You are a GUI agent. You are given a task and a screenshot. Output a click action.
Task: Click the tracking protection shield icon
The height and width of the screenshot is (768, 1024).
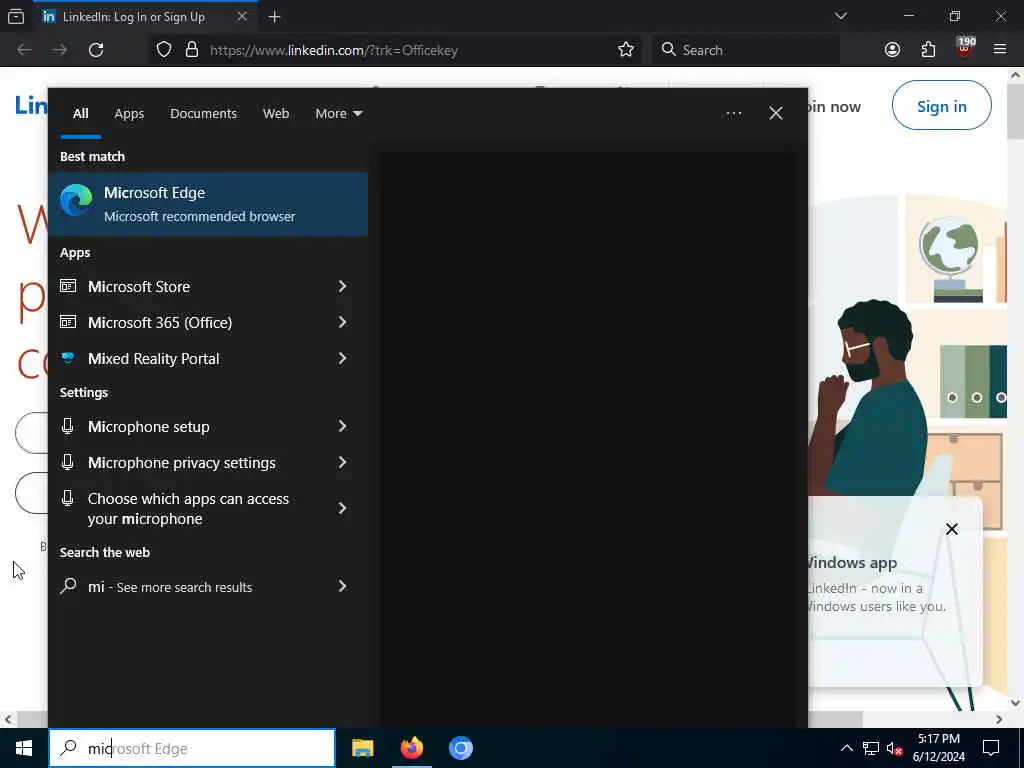pos(164,50)
